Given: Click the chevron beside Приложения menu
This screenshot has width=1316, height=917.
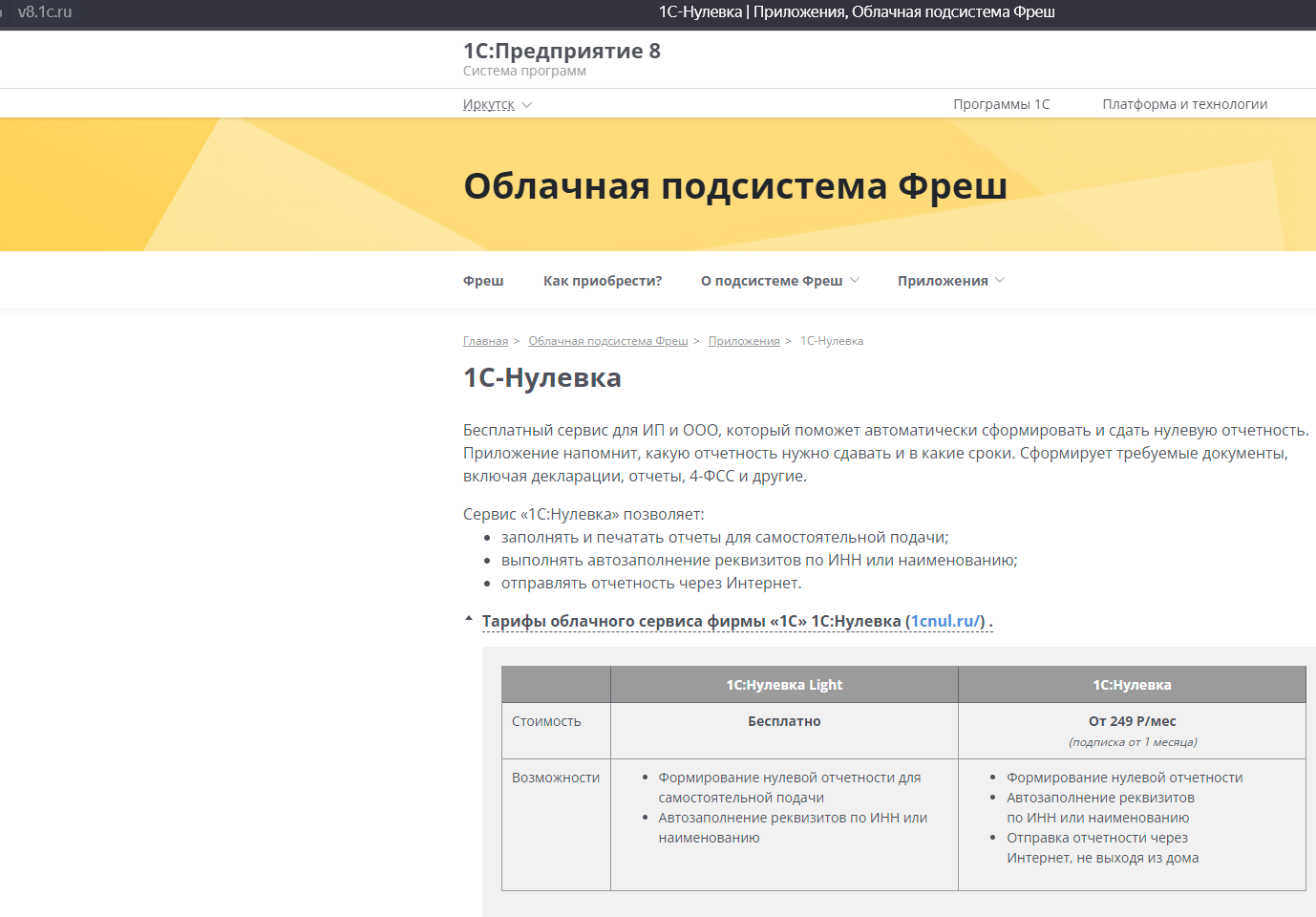Looking at the screenshot, I should (x=1000, y=281).
